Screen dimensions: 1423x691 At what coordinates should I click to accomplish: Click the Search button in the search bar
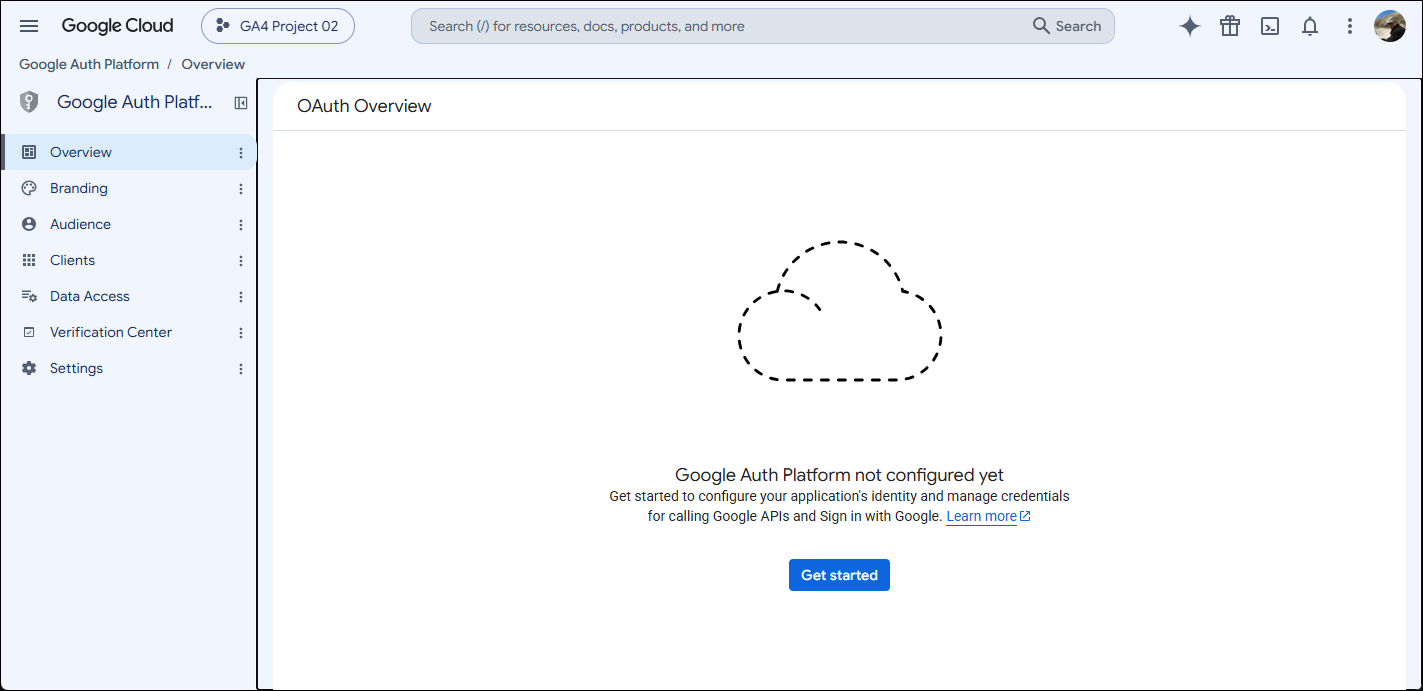1067,26
